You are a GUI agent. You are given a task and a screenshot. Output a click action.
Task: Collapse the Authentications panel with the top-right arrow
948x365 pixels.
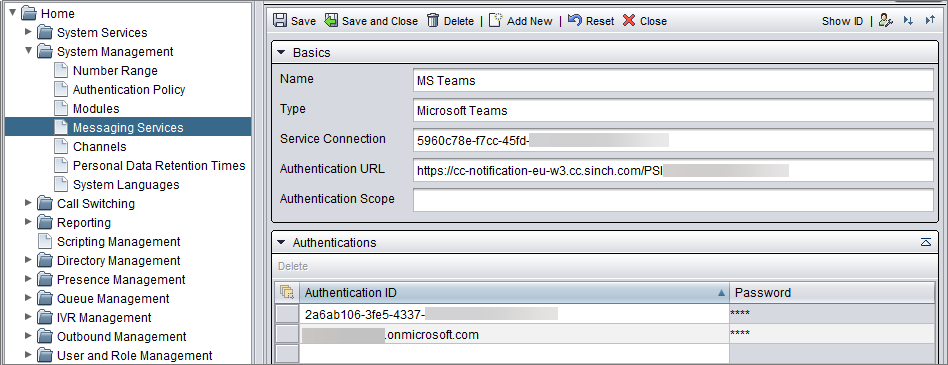coord(926,242)
